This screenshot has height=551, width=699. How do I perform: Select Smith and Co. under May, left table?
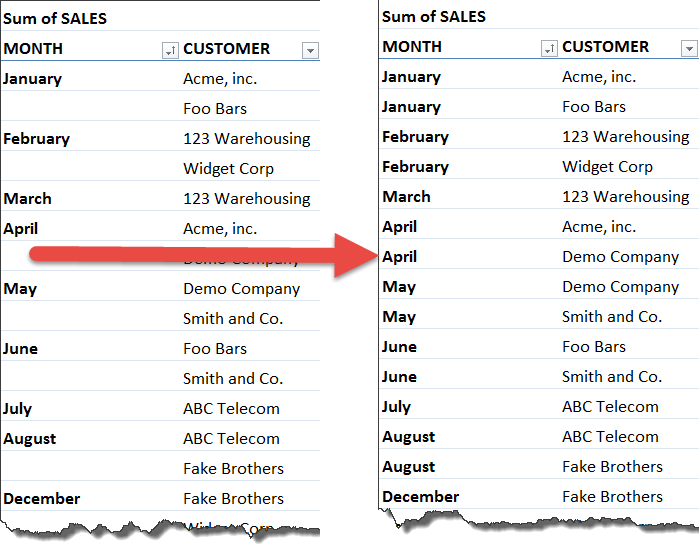pyautogui.click(x=233, y=319)
